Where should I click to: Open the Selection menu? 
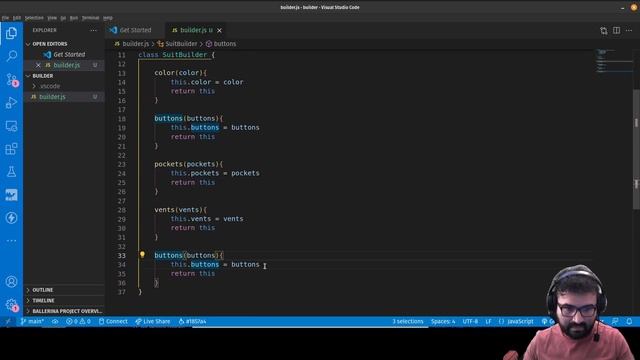coord(34,18)
